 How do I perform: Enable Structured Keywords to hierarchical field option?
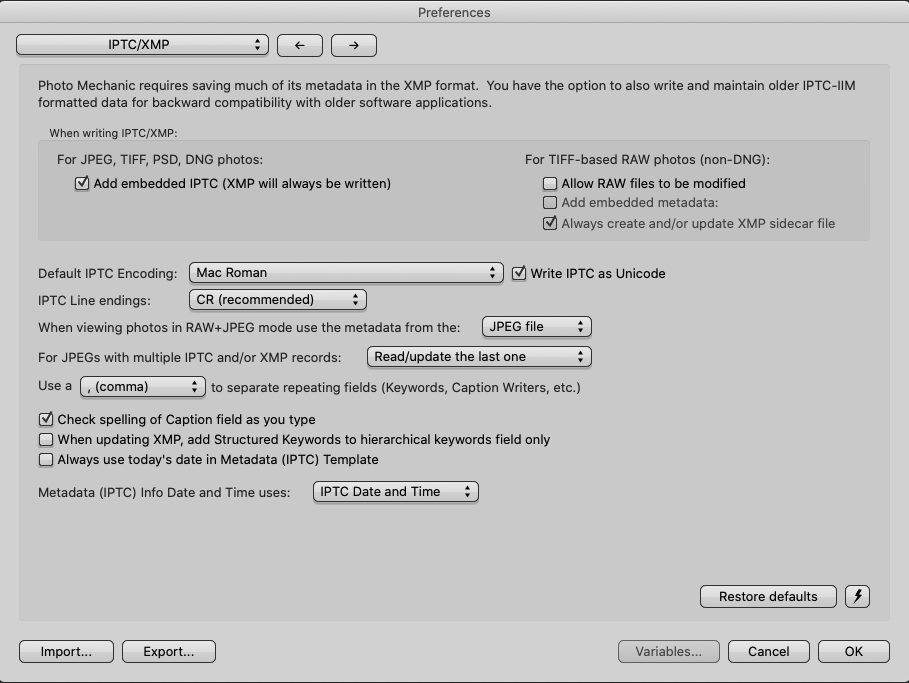click(x=46, y=440)
